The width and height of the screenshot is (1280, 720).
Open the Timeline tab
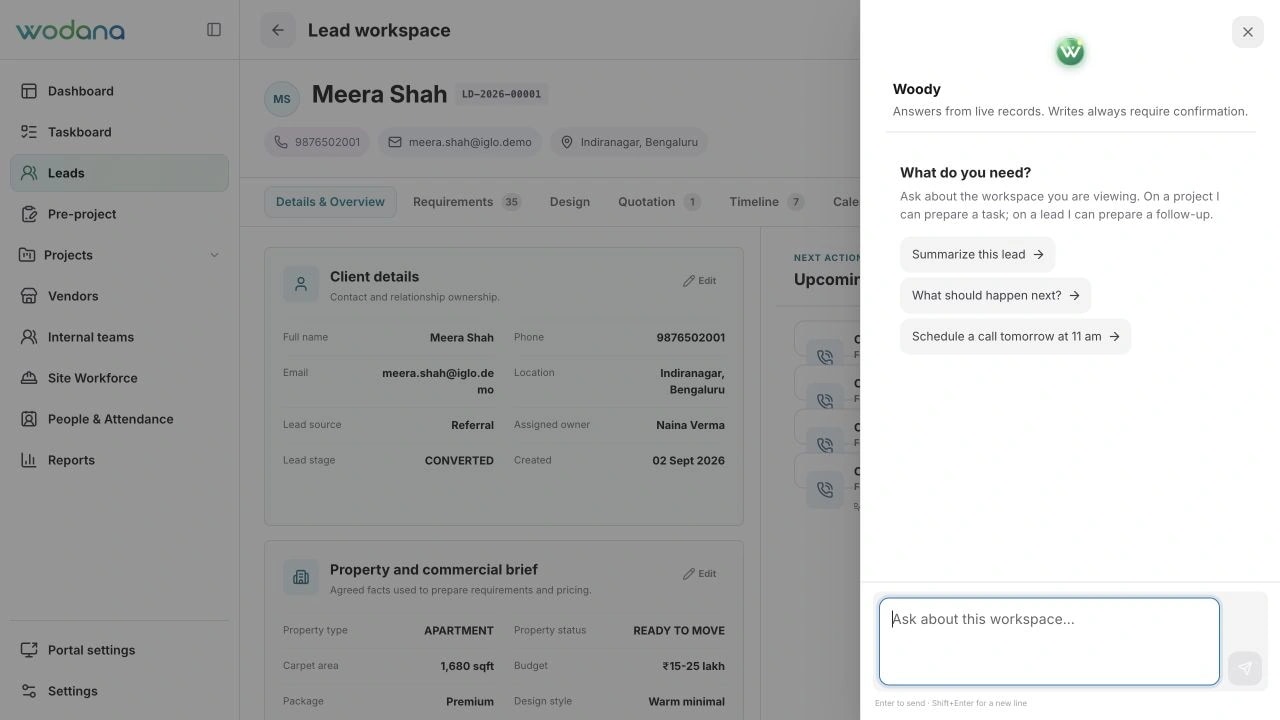click(767, 202)
